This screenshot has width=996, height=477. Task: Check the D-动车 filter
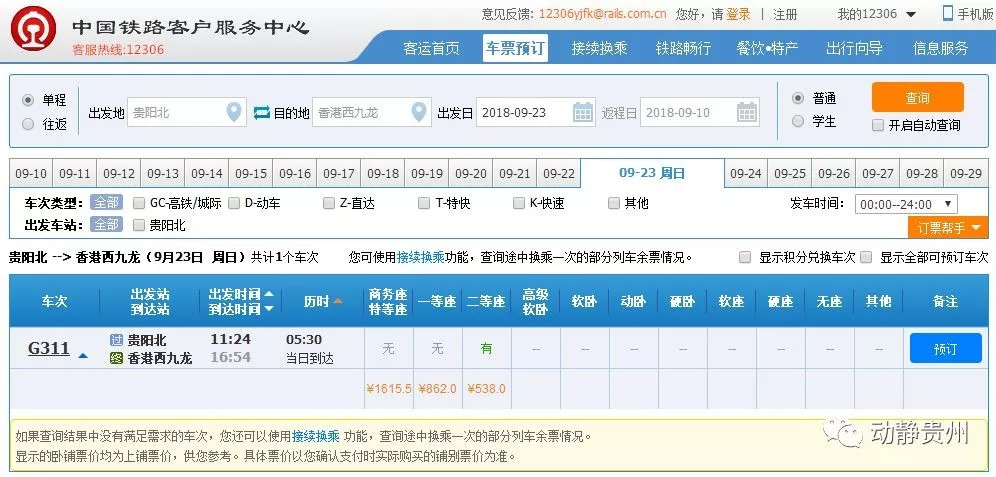pyautogui.click(x=234, y=203)
